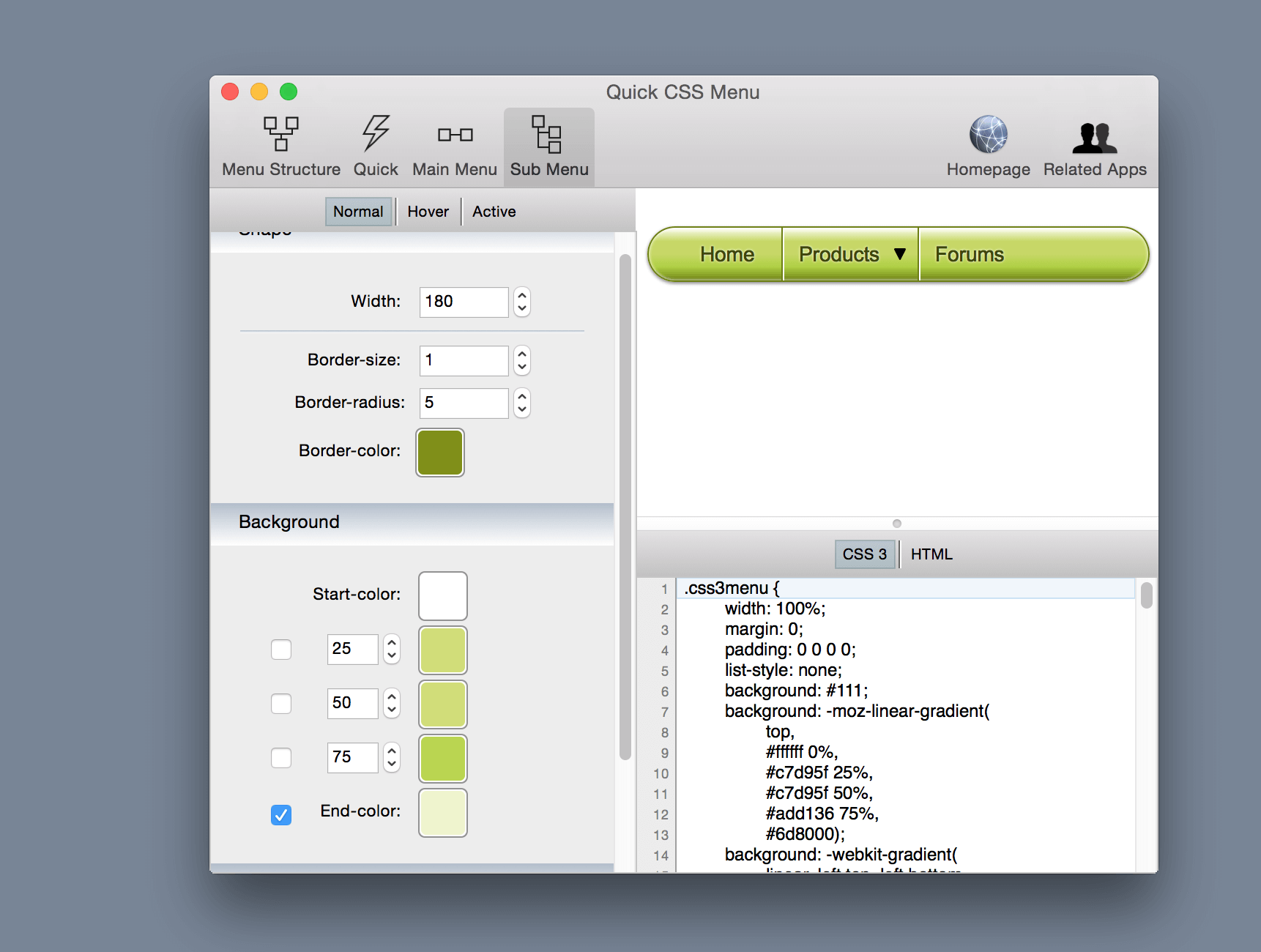1261x952 pixels.
Task: Select the CSS 3 code tab
Action: point(864,554)
